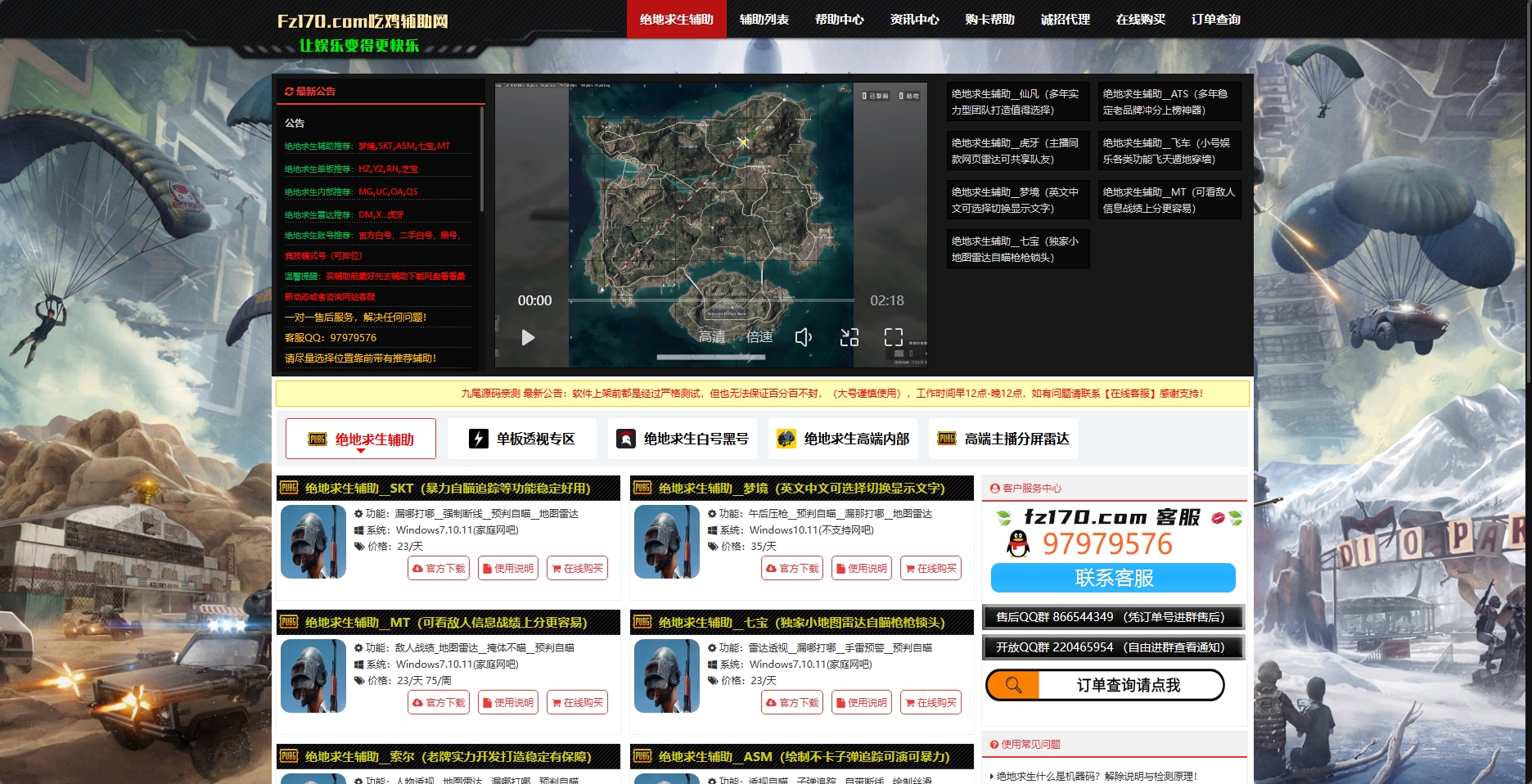Click the icon on 绝地求生白号黑号 tab
Viewport: 1532px width, 784px height.
(626, 439)
